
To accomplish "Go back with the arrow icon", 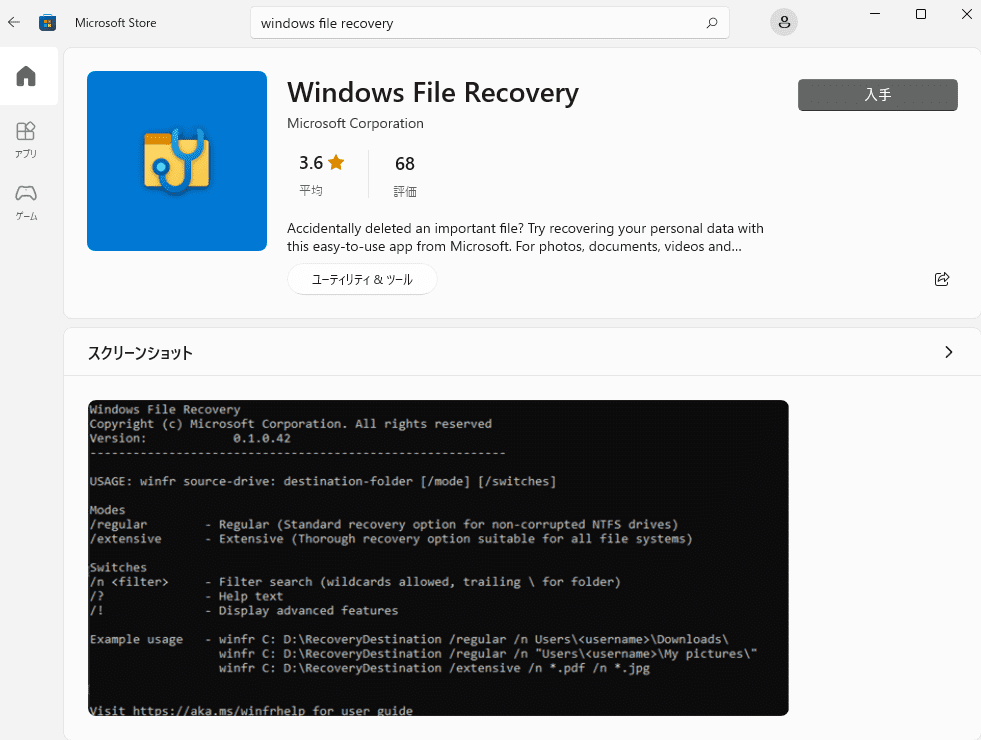I will click(x=14, y=23).
